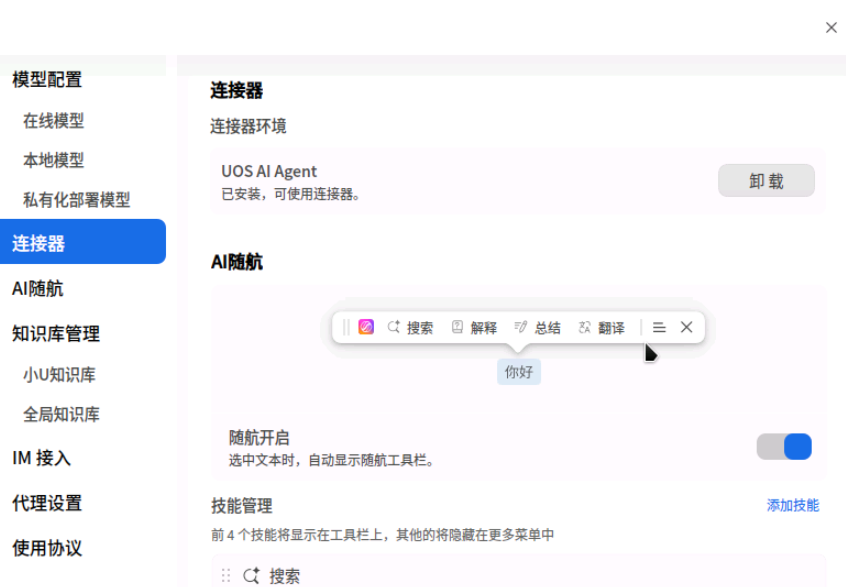
Task: Select 私有化部署模型 sidebar entry
Action: [77, 200]
